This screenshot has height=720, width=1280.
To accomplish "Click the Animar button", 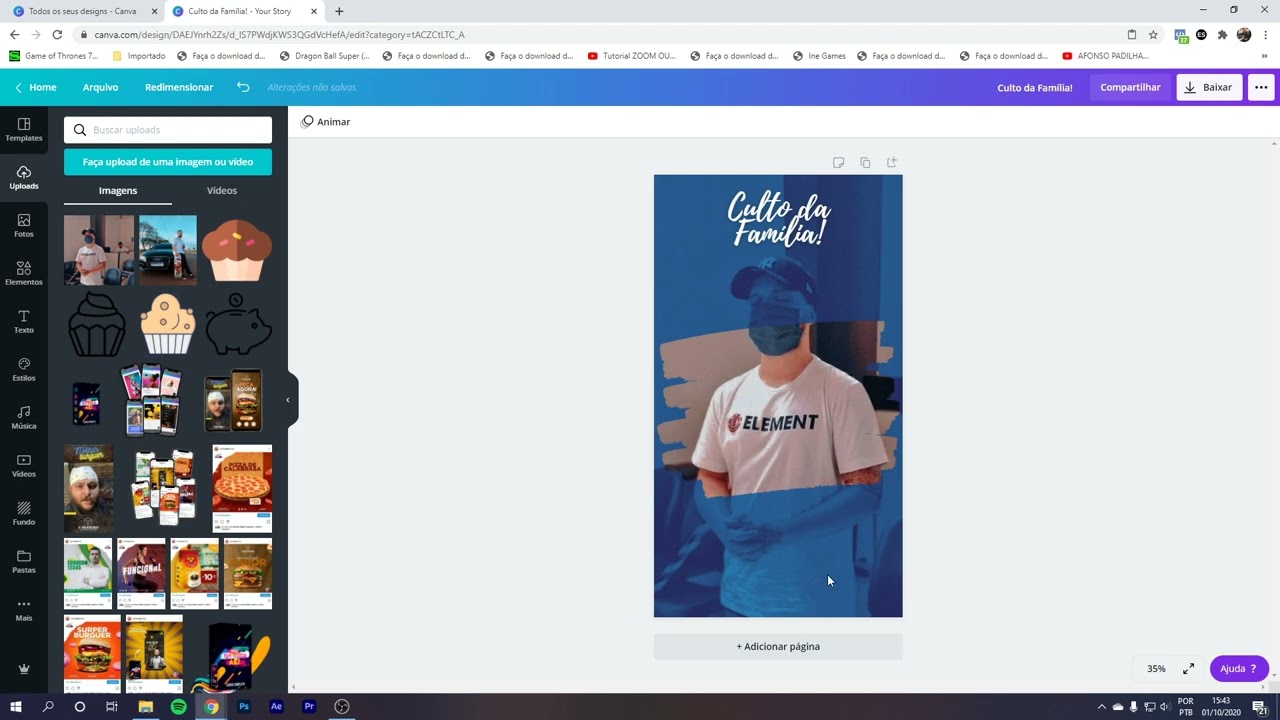I will (326, 122).
